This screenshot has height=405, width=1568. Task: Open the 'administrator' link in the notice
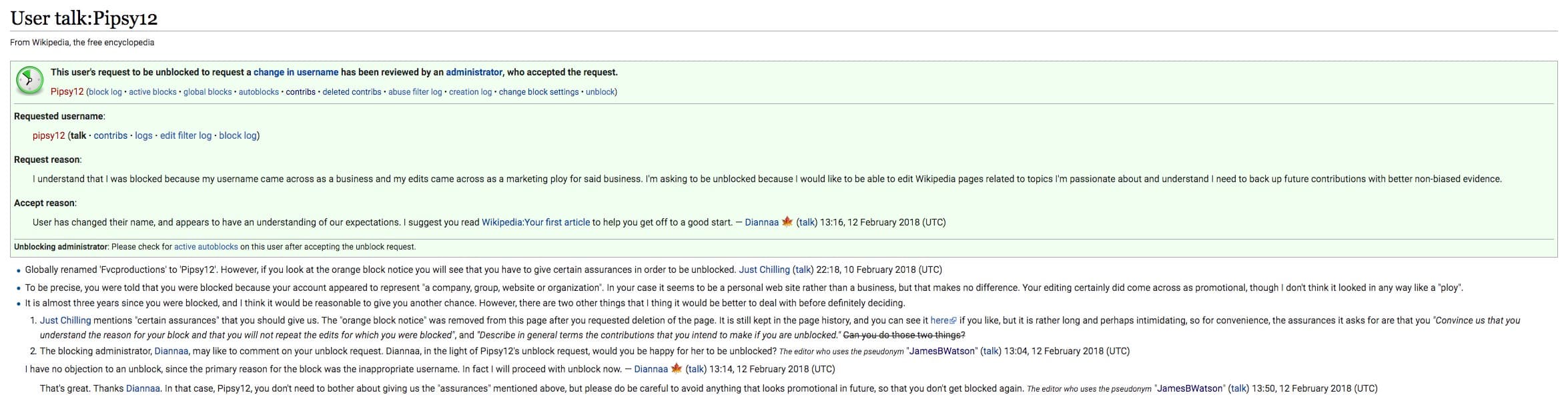(x=474, y=72)
